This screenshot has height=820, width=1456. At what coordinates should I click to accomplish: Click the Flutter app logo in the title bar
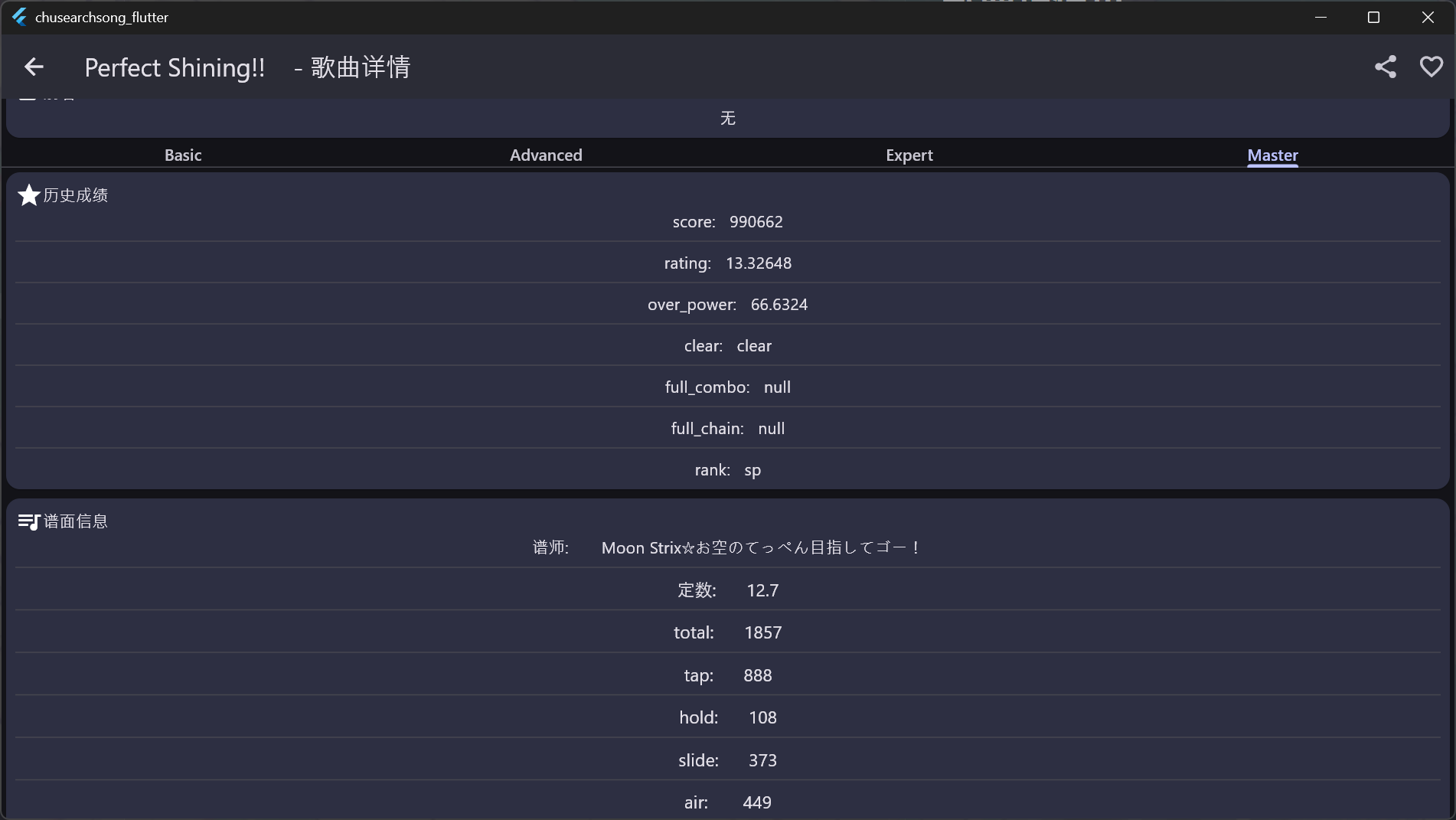[x=19, y=17]
